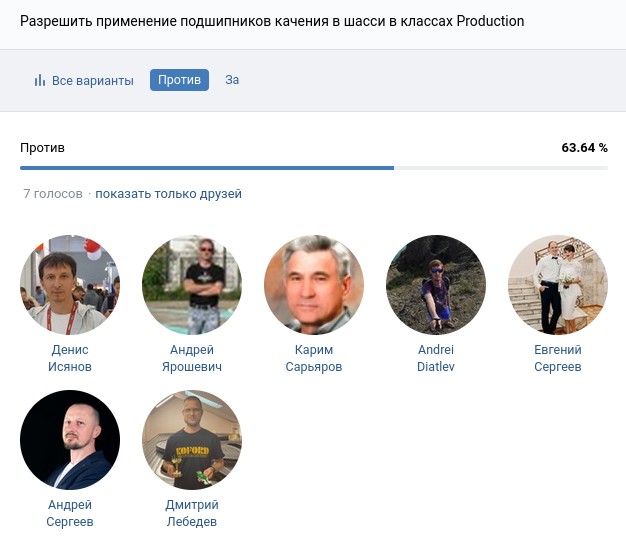Click the 63.64 % result value
The height and width of the screenshot is (546, 626).
pos(584,148)
